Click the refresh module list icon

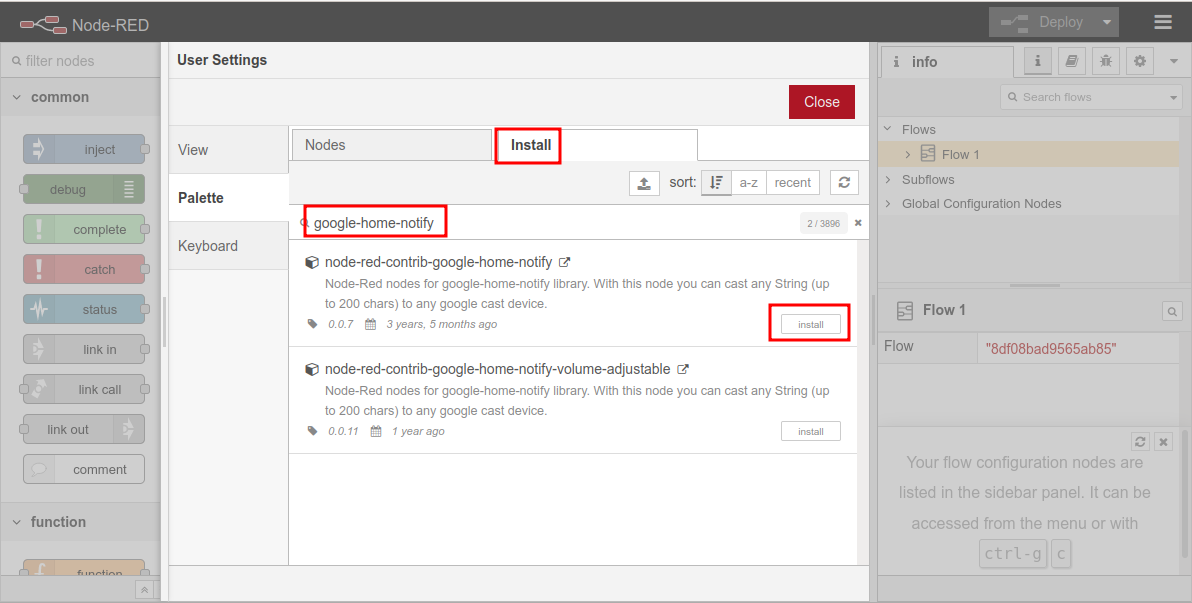pos(844,183)
